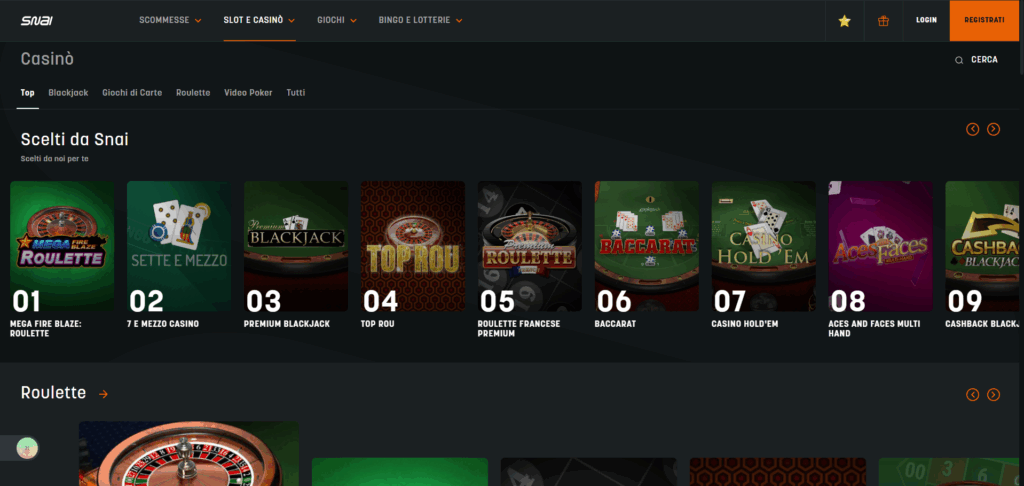Expand the Bingo e Lotterie dropdown
Image resolution: width=1024 pixels, height=486 pixels.
pyautogui.click(x=420, y=20)
